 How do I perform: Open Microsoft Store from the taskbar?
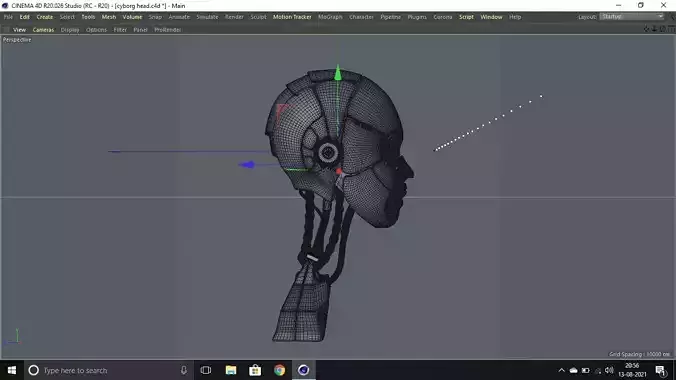[255, 370]
